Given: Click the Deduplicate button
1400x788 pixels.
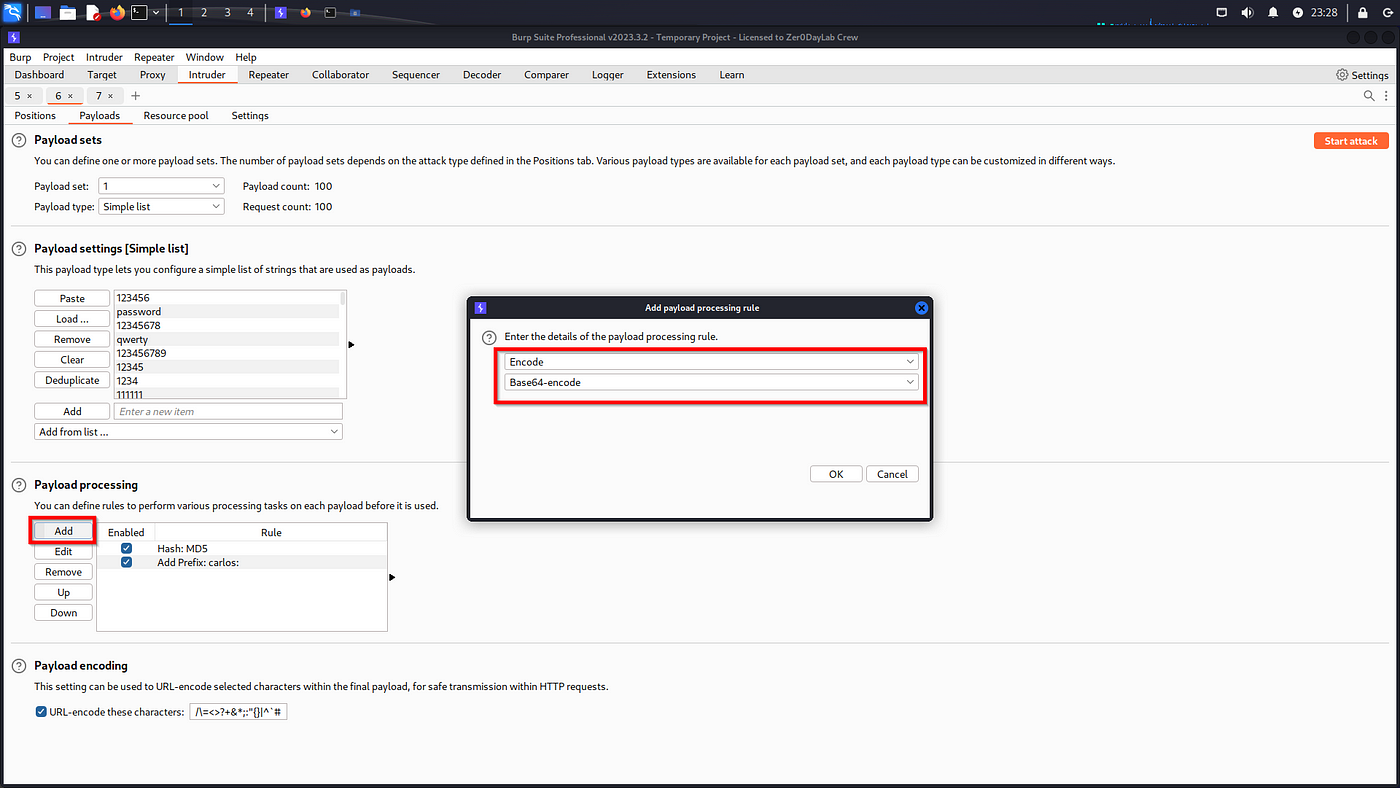Looking at the screenshot, I should [x=72, y=380].
